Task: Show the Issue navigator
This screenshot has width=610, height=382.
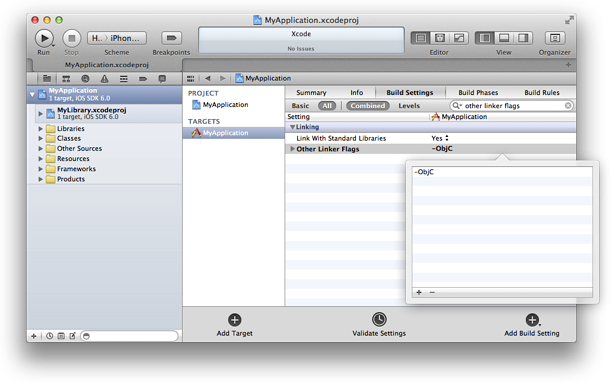Action: point(104,79)
